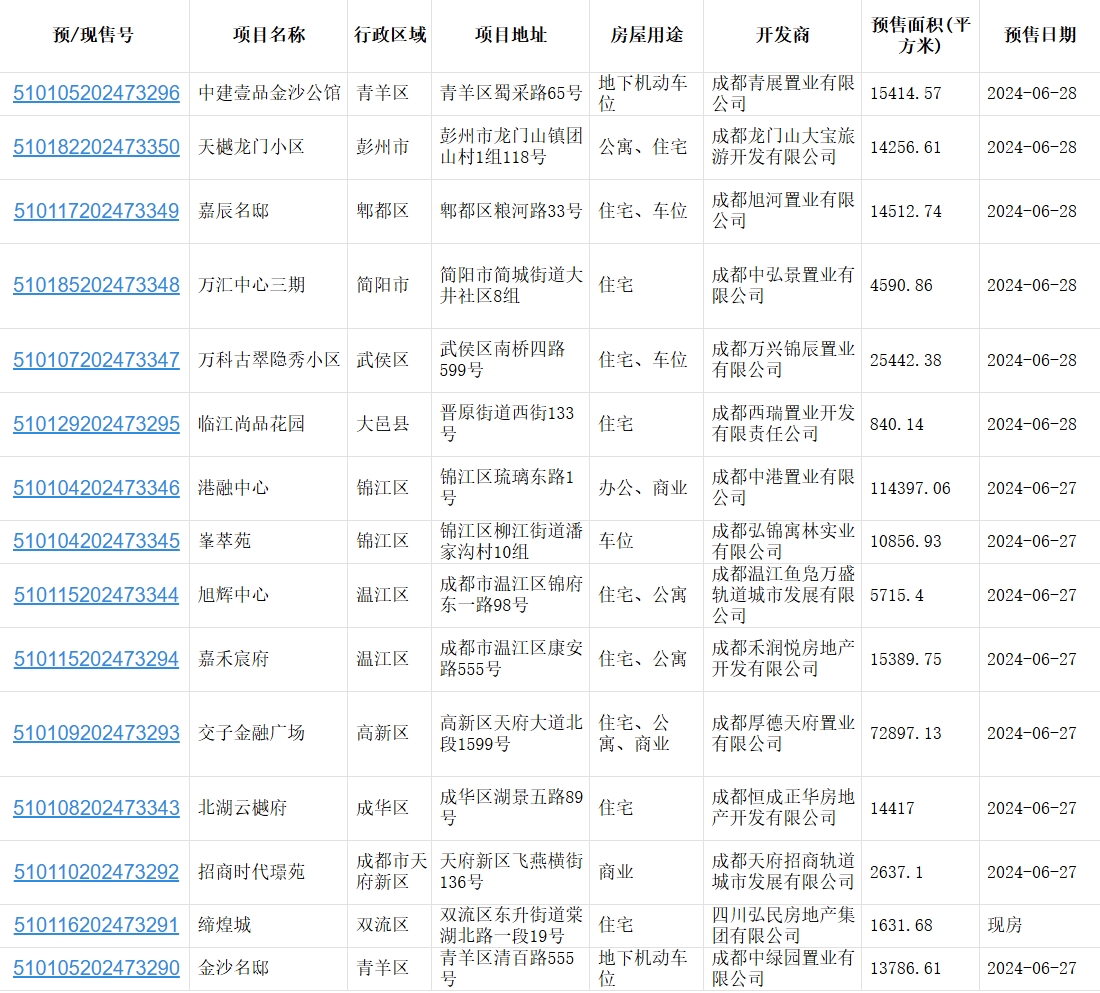Open presale link 510109202473293
This screenshot has height=993, width=1100.
tap(96, 733)
